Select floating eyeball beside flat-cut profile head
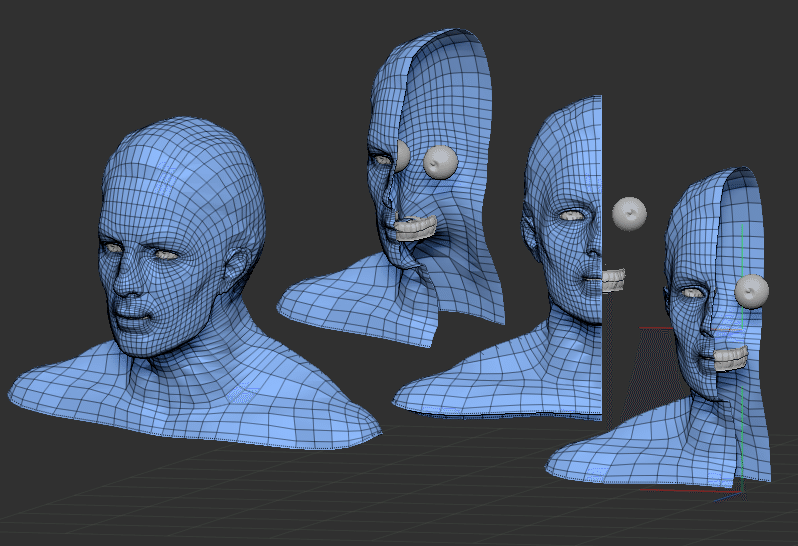Image resolution: width=798 pixels, height=546 pixels. (629, 214)
